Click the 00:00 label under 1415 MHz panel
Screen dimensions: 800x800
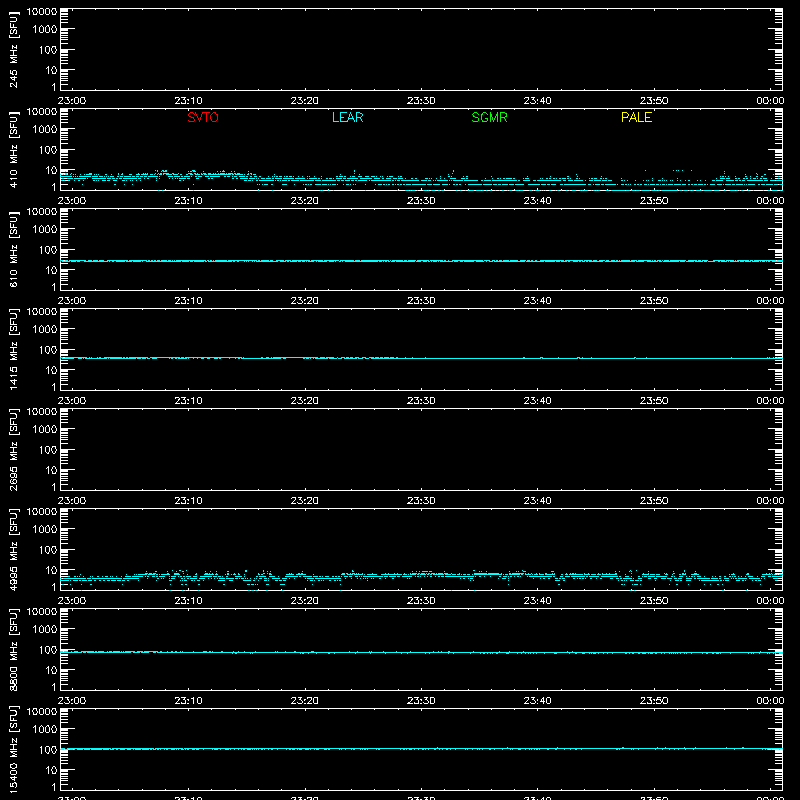[770, 401]
